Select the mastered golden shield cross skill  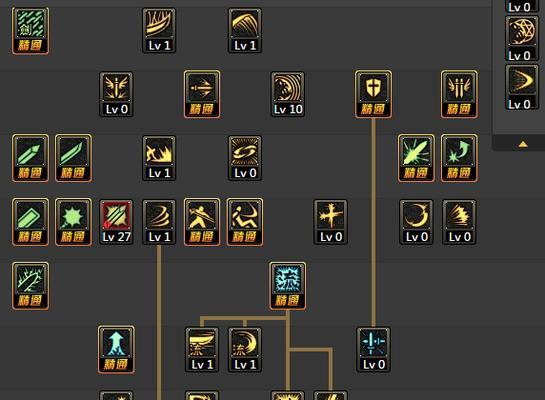[373, 94]
